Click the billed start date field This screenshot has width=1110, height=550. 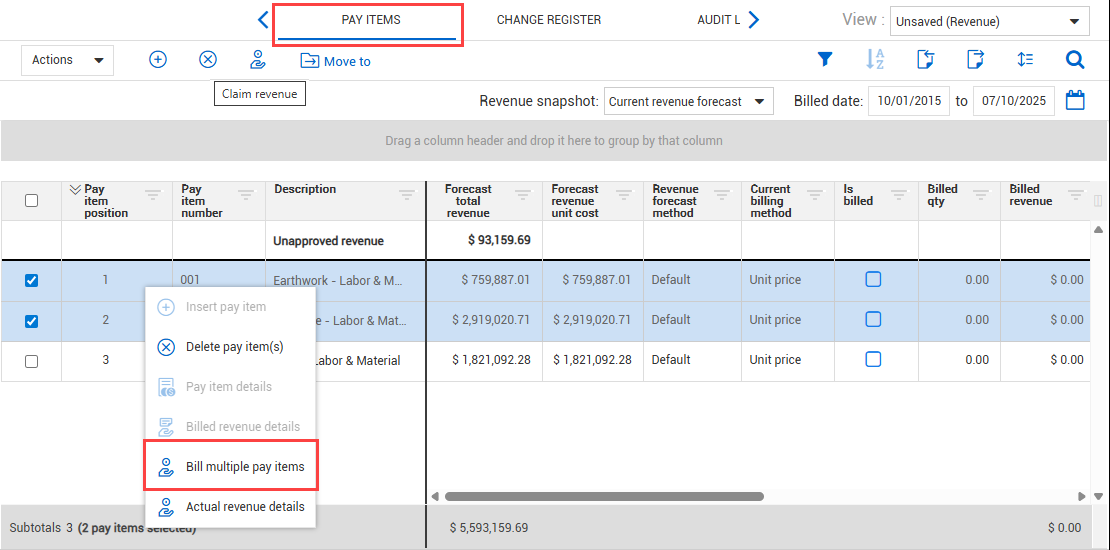(x=908, y=101)
